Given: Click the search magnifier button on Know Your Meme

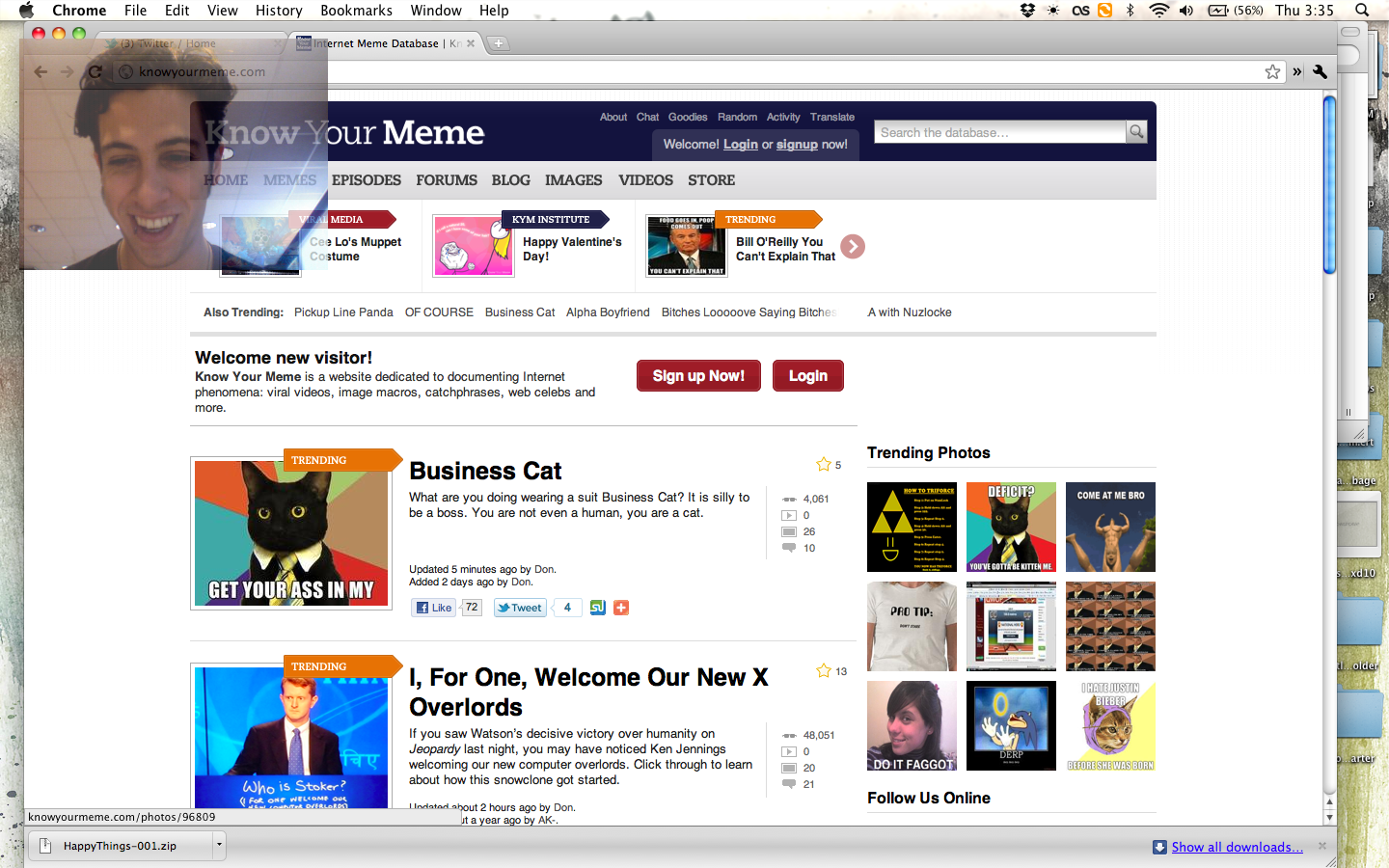Looking at the screenshot, I should pyautogui.click(x=1136, y=132).
